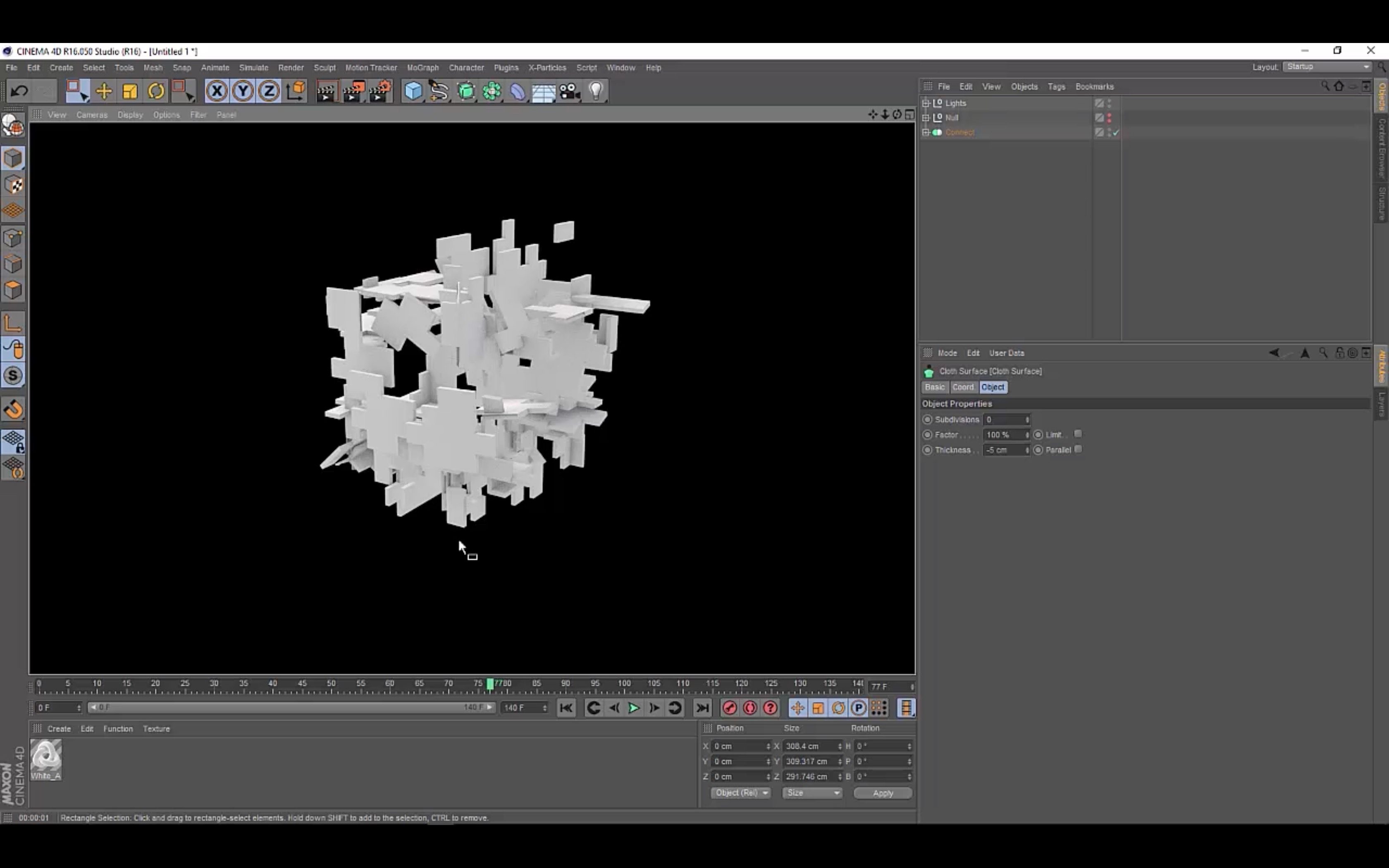This screenshot has height=868, width=1389.
Task: Open the viewport Cameras menu
Action: click(92, 115)
